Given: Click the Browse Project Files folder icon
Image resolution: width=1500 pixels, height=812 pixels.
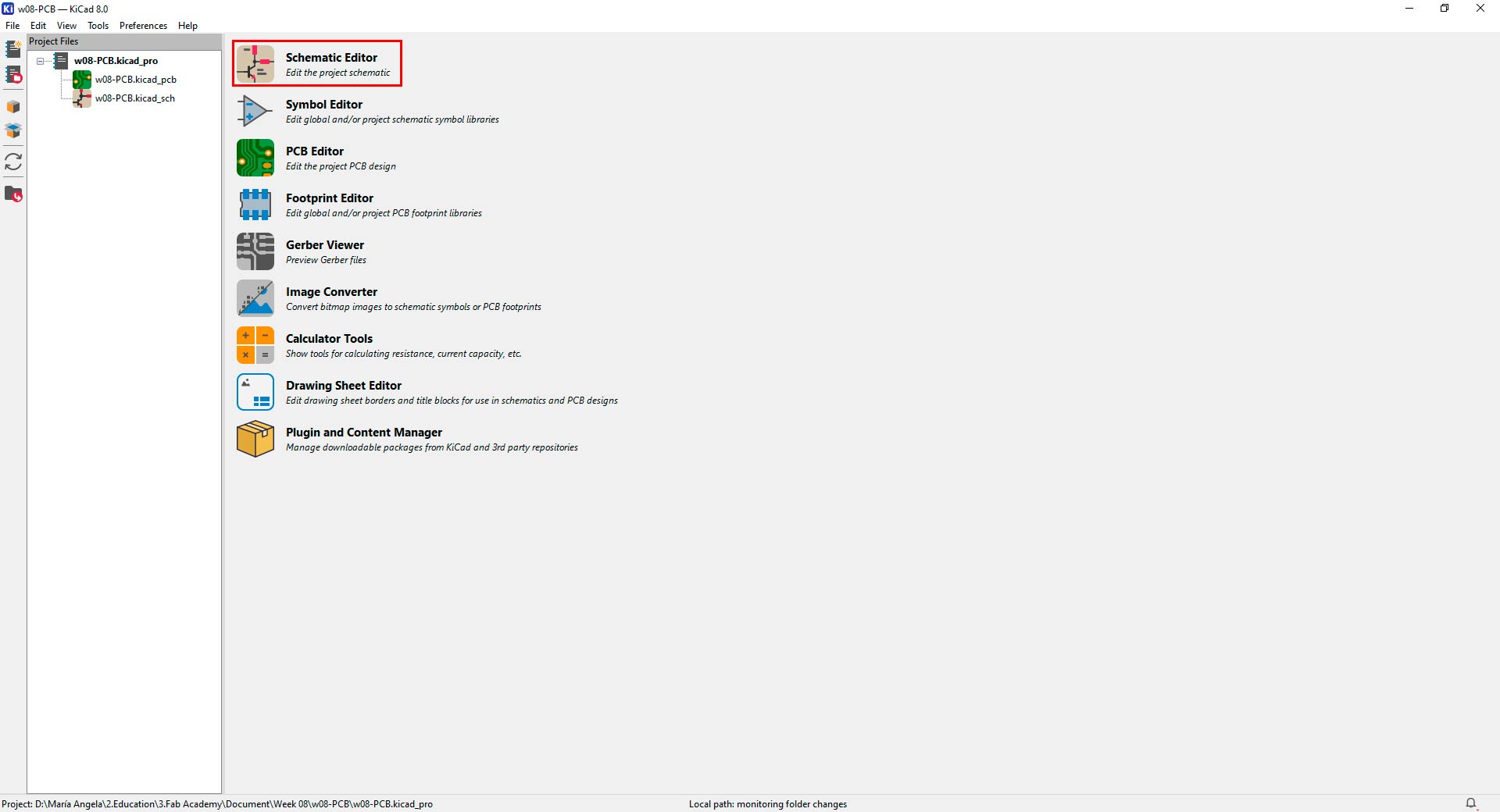Looking at the screenshot, I should 13,194.
